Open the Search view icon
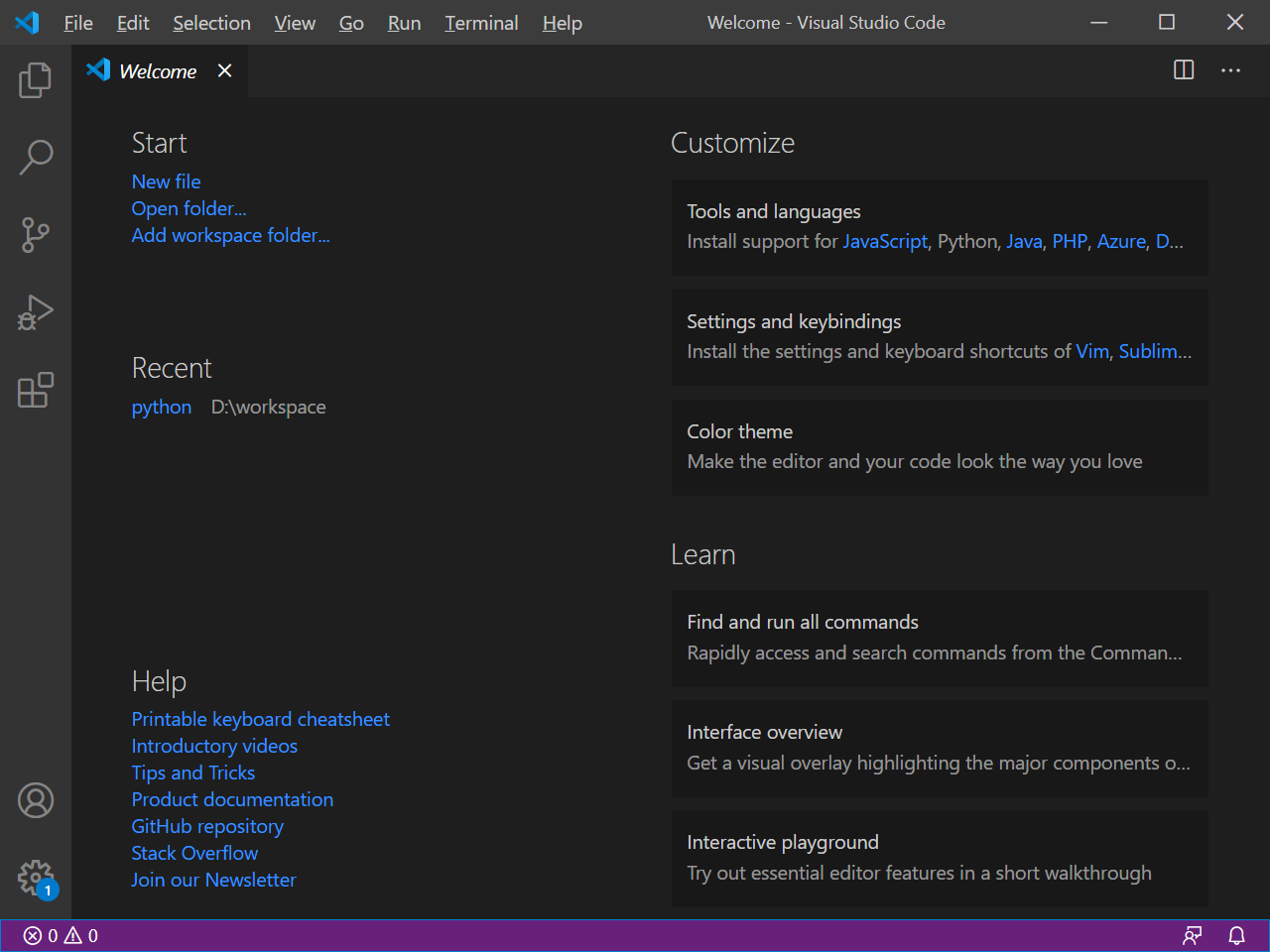This screenshot has height=952, width=1270. (36, 157)
